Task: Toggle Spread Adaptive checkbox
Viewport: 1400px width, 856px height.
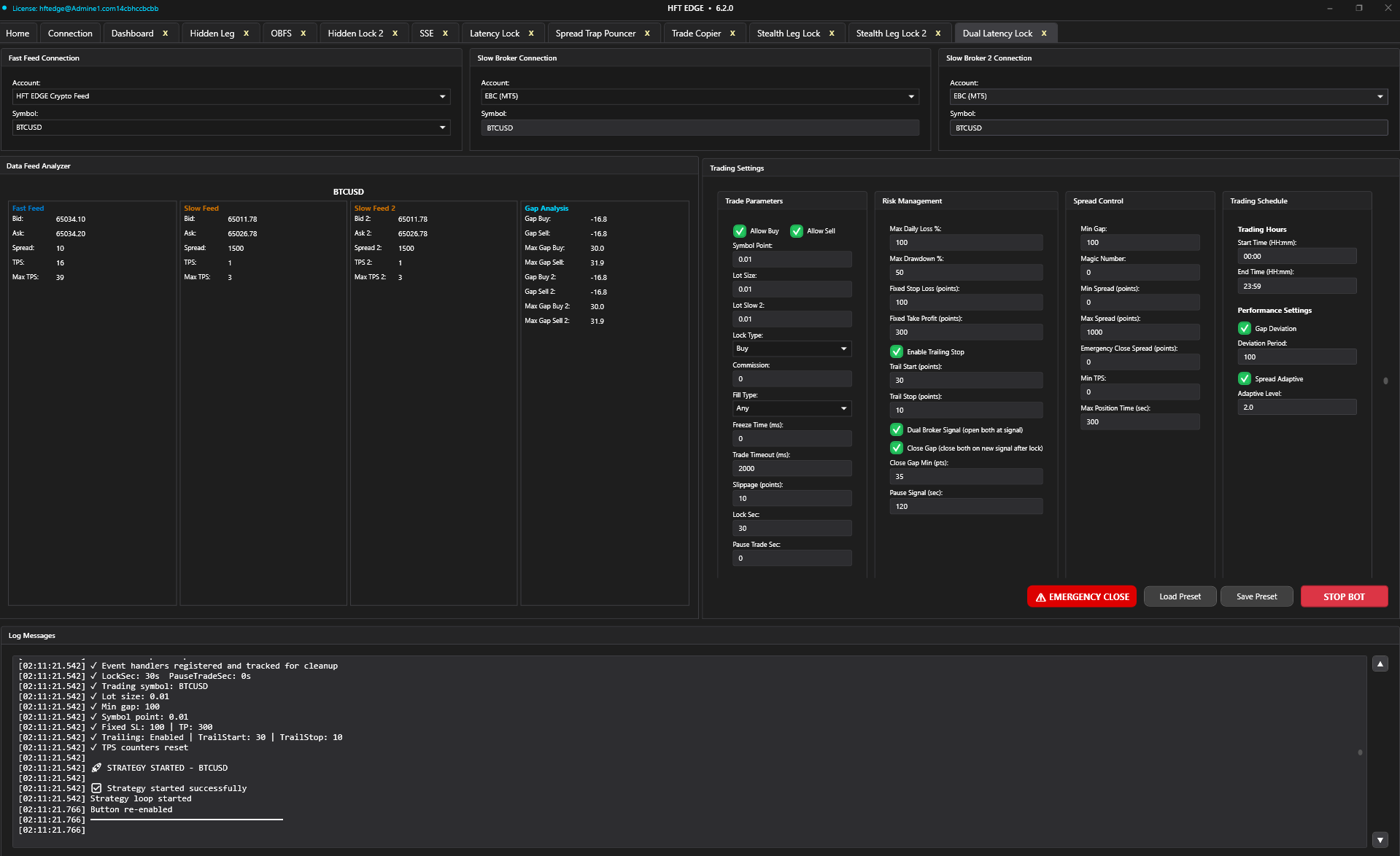Action: 1244,379
